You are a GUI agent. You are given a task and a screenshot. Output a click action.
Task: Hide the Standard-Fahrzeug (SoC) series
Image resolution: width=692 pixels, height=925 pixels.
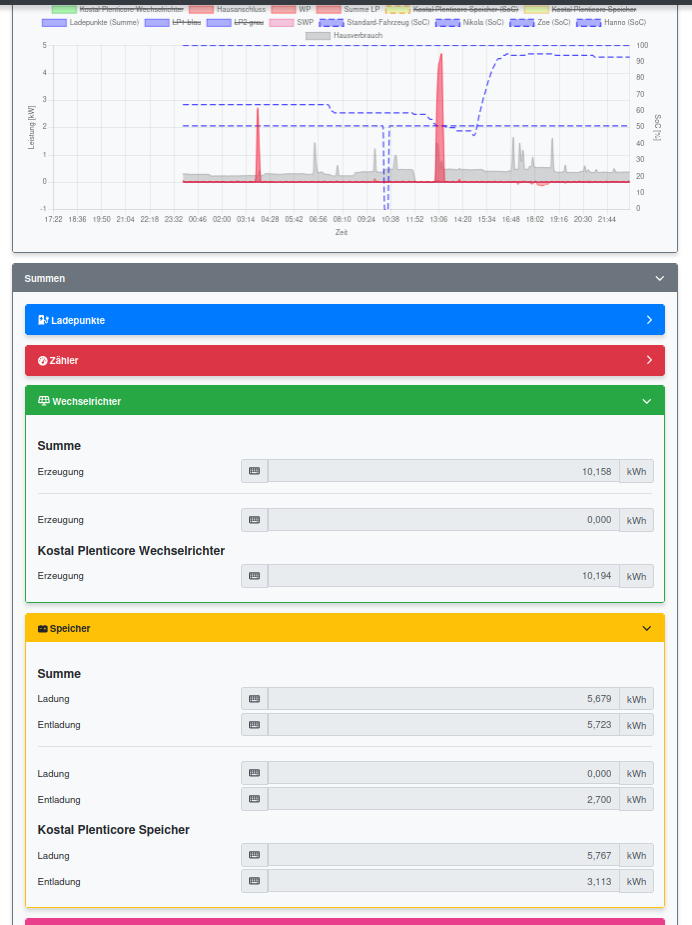tap(374, 22)
